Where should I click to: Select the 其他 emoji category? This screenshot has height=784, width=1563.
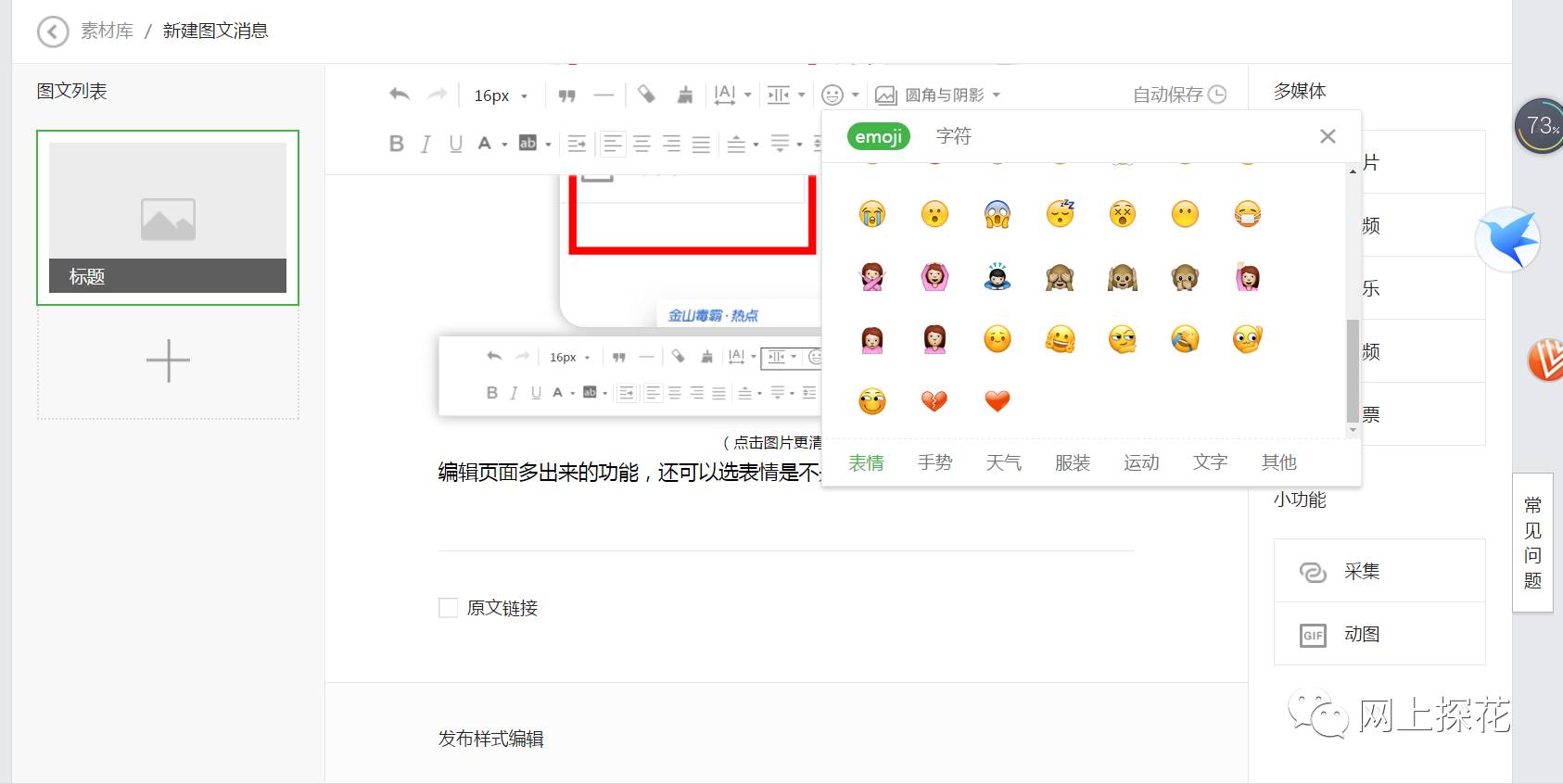pos(1278,462)
